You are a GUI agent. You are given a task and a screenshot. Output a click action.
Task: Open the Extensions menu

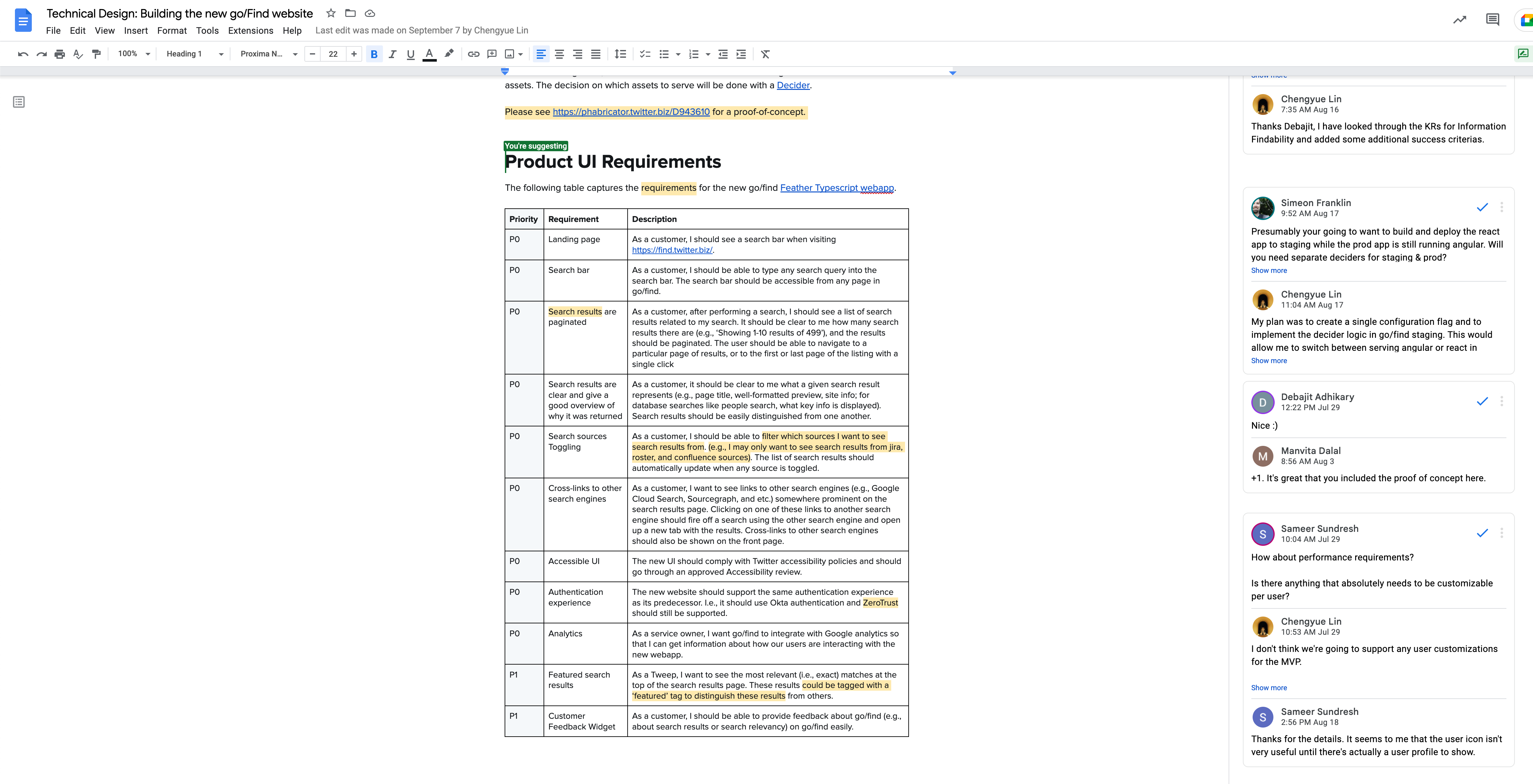tap(251, 31)
